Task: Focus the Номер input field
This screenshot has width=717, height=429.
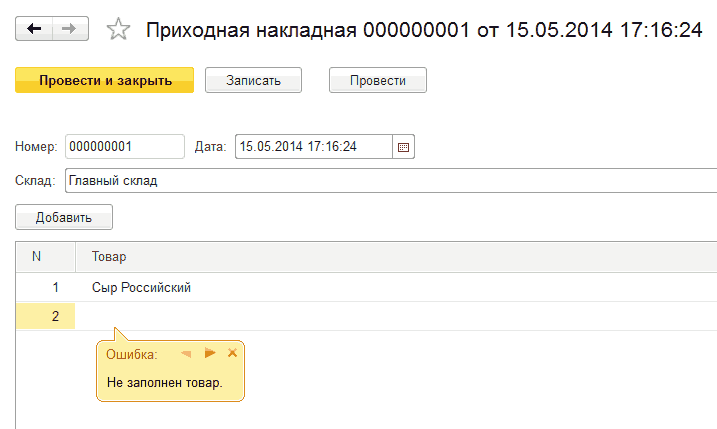Action: pos(124,147)
